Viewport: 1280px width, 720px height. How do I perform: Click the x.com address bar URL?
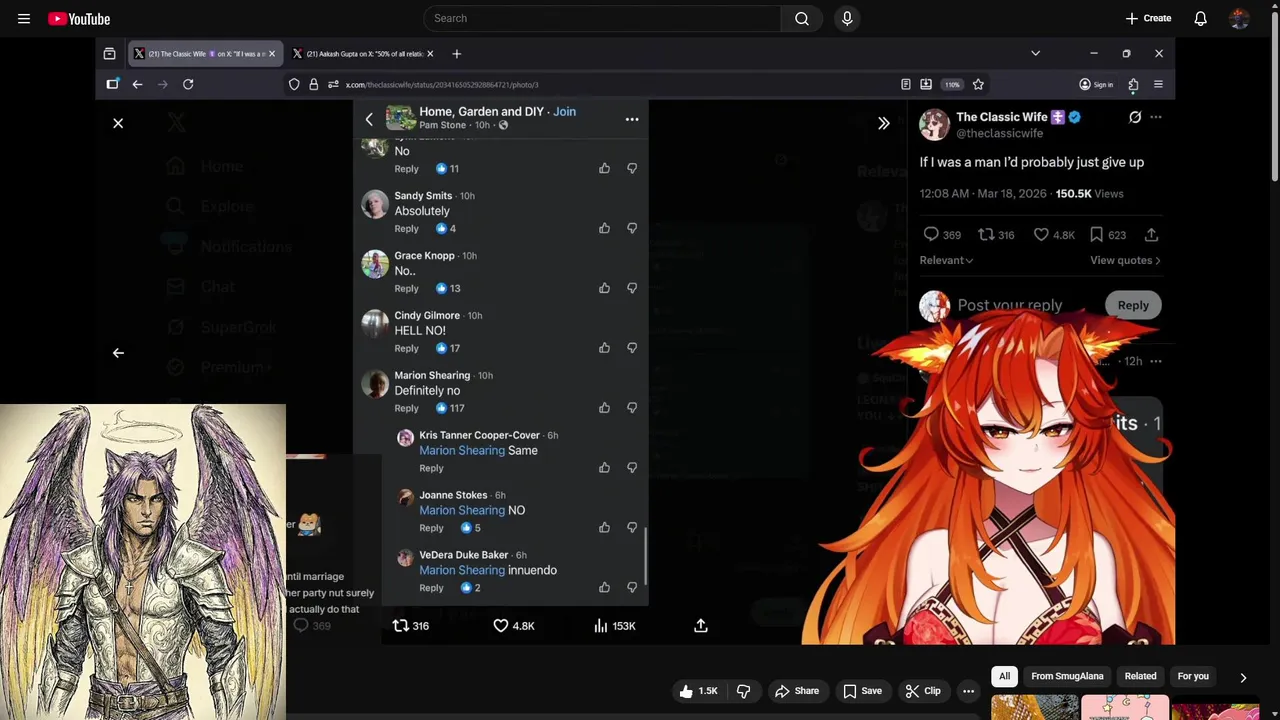point(442,85)
